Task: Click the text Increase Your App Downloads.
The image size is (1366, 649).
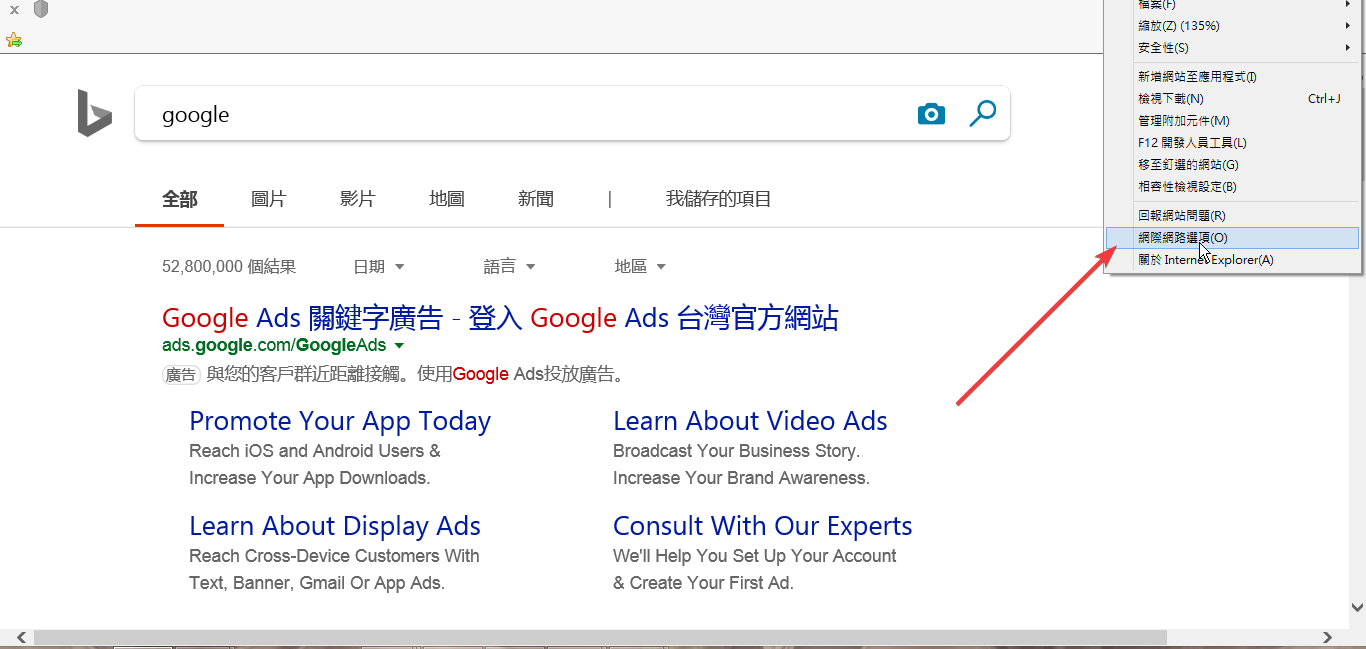Action: (310, 478)
